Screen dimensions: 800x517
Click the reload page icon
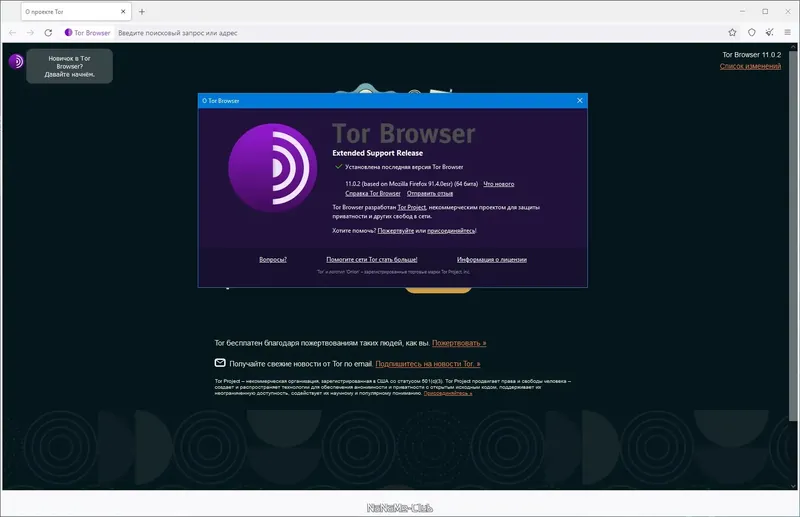[48, 33]
